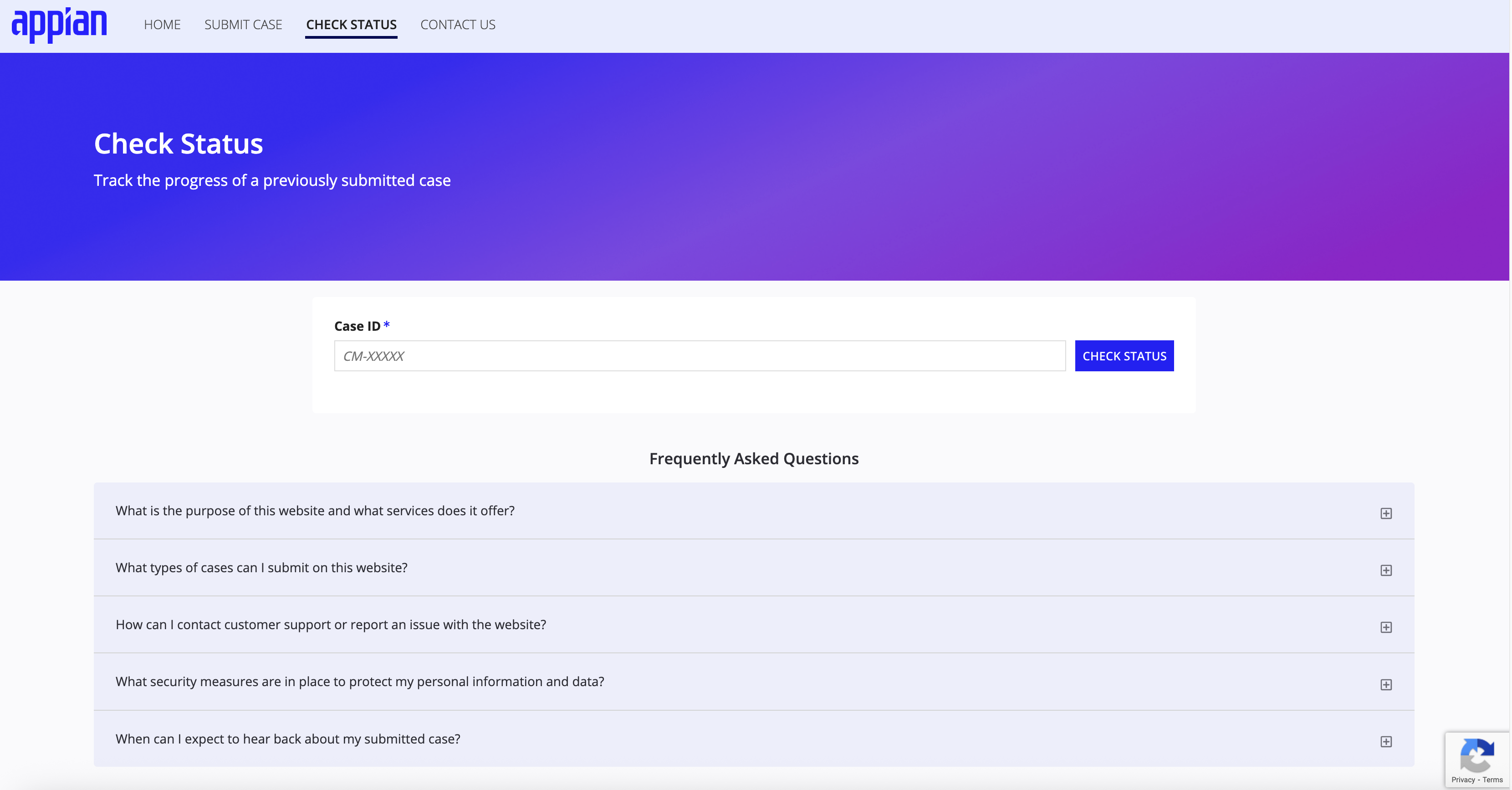Go to the HOME nav item

[162, 25]
